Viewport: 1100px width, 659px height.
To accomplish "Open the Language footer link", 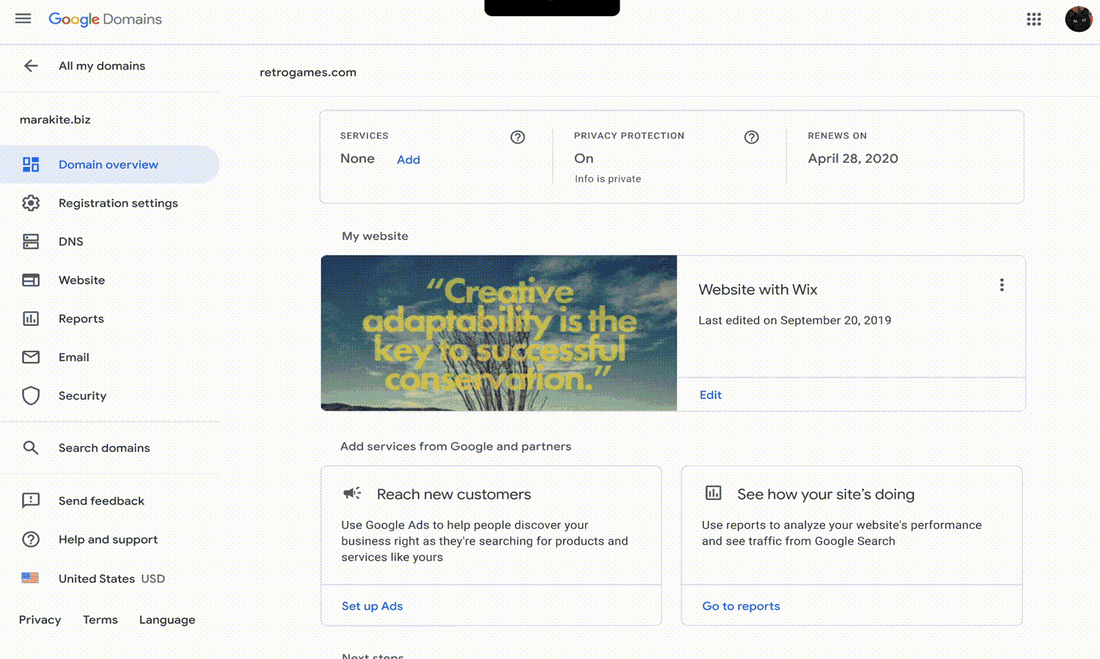I will point(167,620).
